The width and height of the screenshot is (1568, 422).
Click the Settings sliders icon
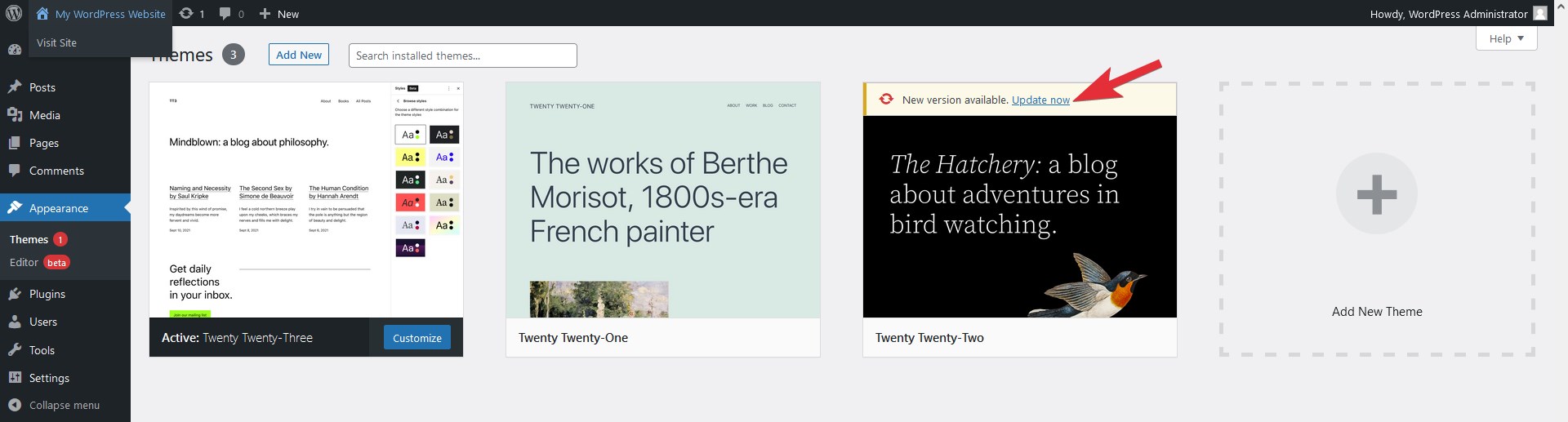pyautogui.click(x=15, y=378)
